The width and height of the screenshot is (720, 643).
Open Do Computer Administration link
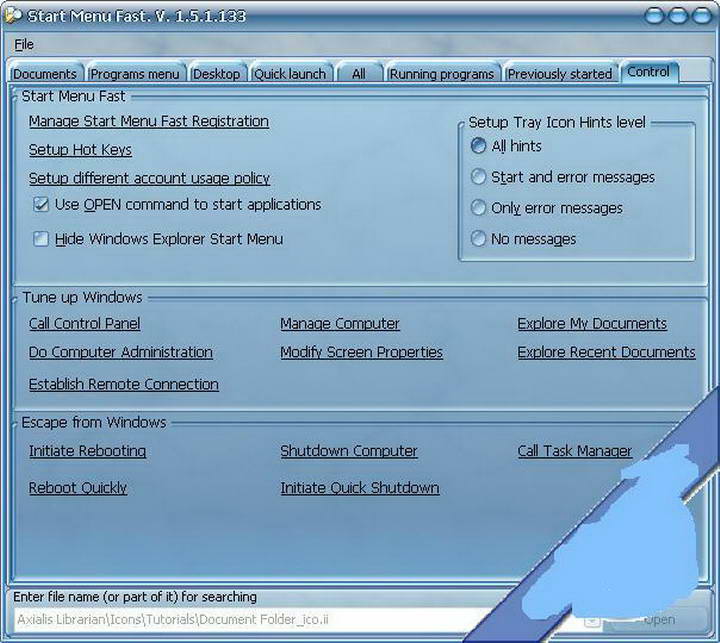click(x=121, y=352)
